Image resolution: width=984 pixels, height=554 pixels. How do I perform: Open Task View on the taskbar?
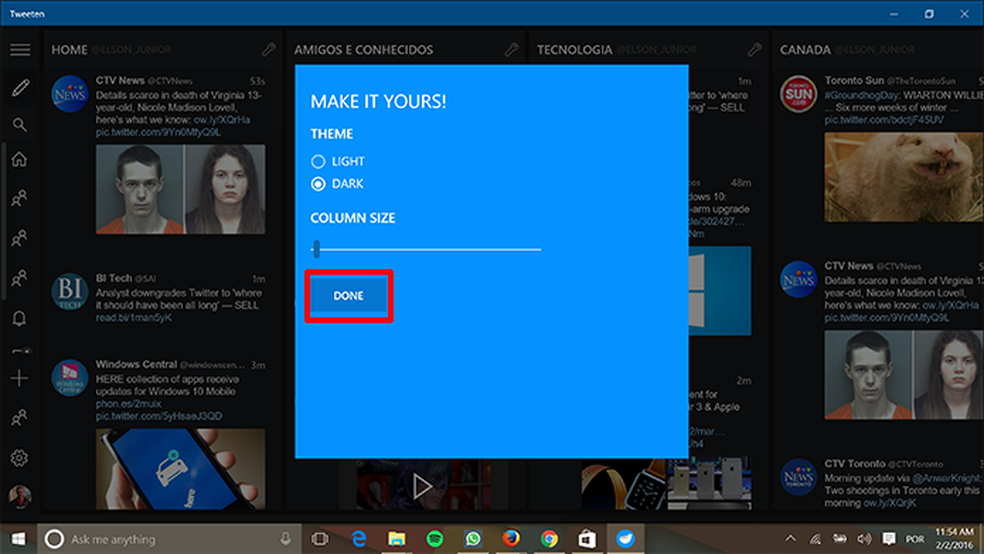[x=320, y=539]
